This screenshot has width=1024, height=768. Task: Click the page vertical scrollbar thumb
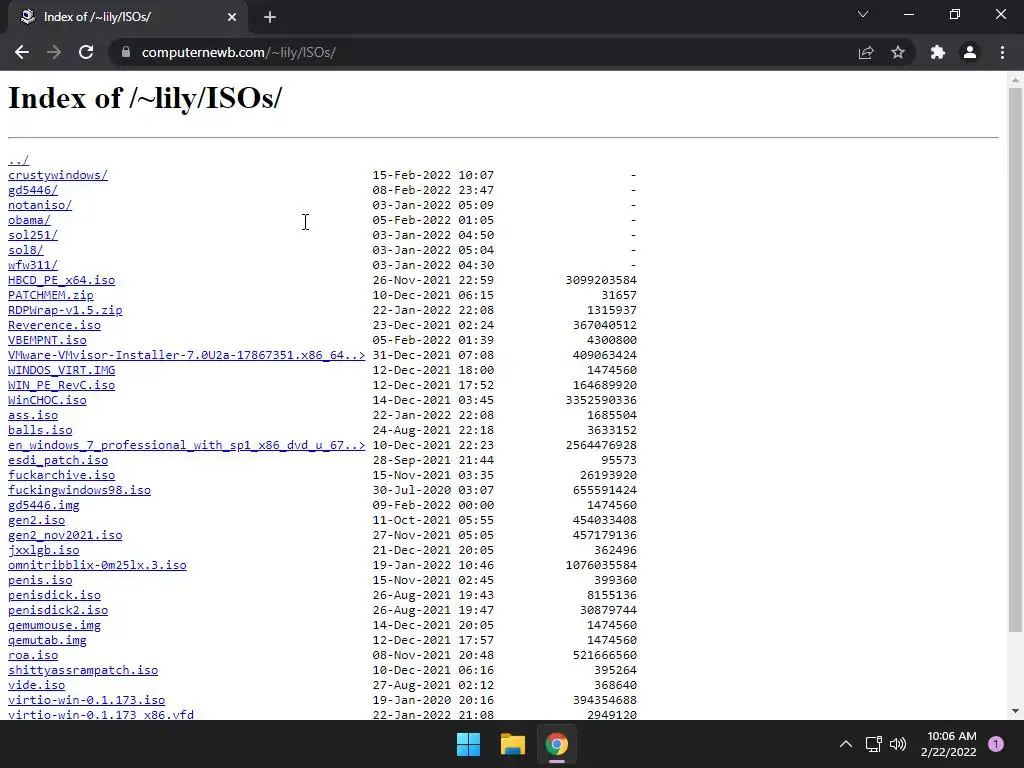click(x=1015, y=360)
